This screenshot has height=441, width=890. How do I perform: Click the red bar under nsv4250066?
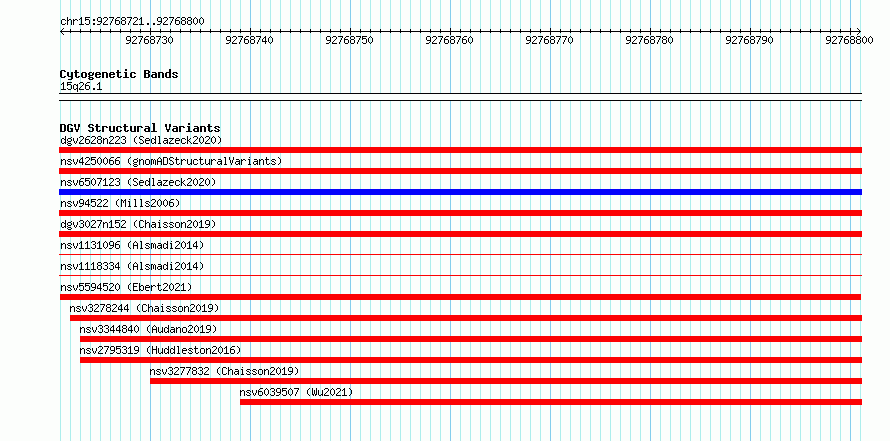coord(460,171)
